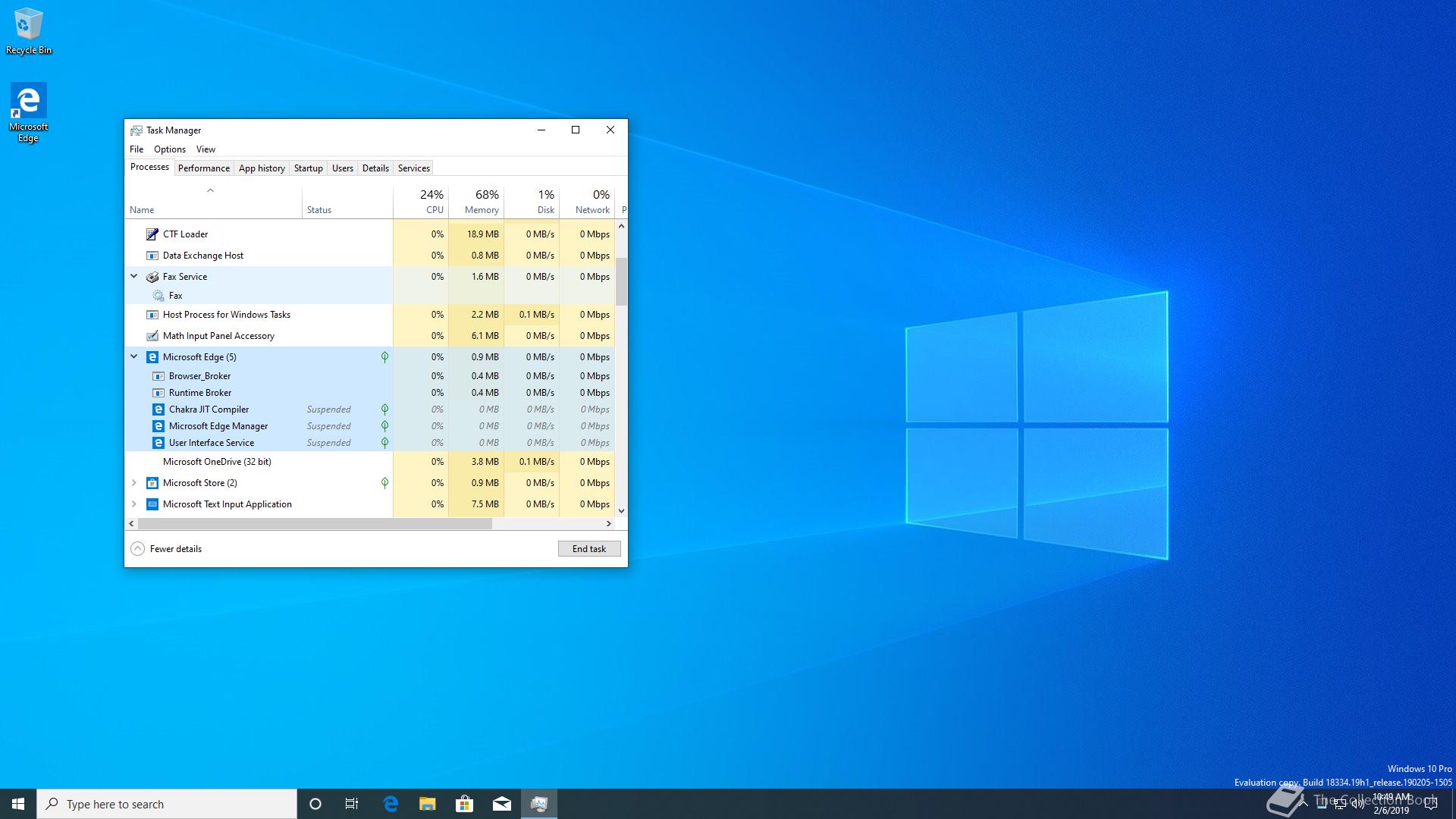Switch to the Details tab
1456x819 pixels.
point(375,168)
